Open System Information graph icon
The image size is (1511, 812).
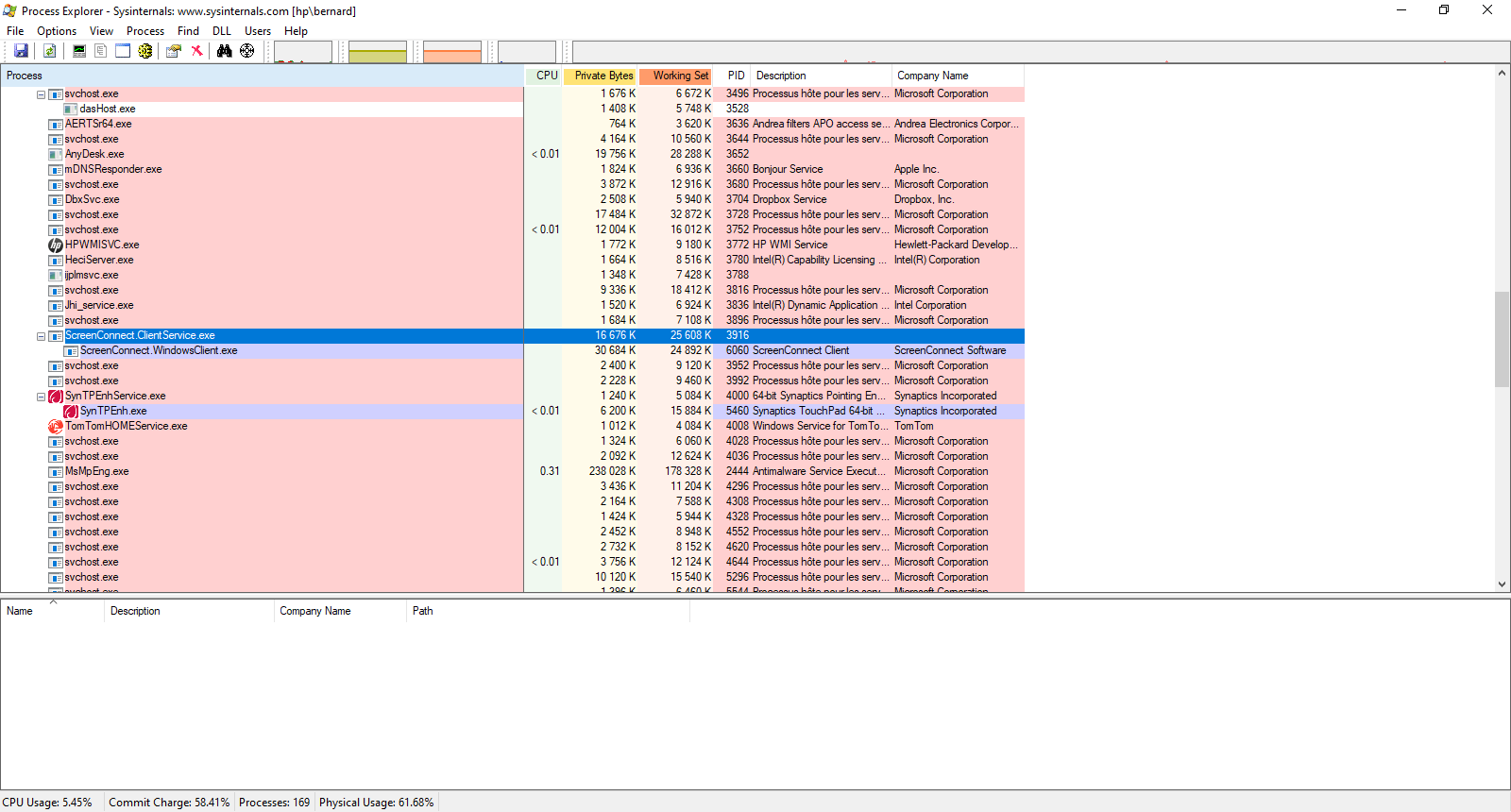point(79,51)
